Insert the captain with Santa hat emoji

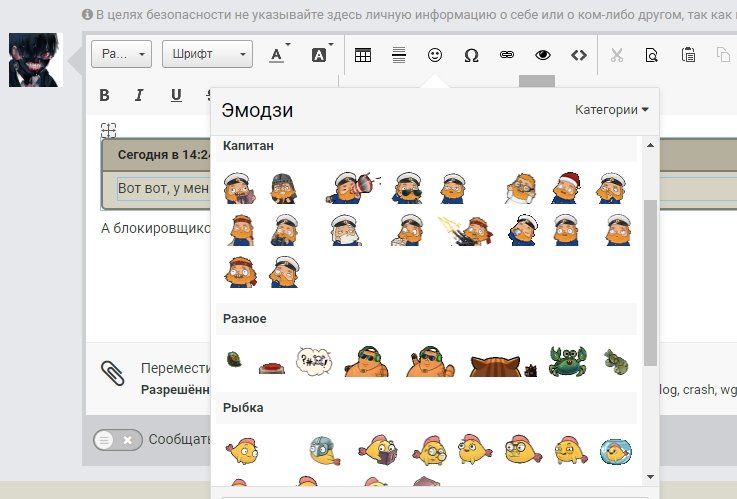pos(567,187)
